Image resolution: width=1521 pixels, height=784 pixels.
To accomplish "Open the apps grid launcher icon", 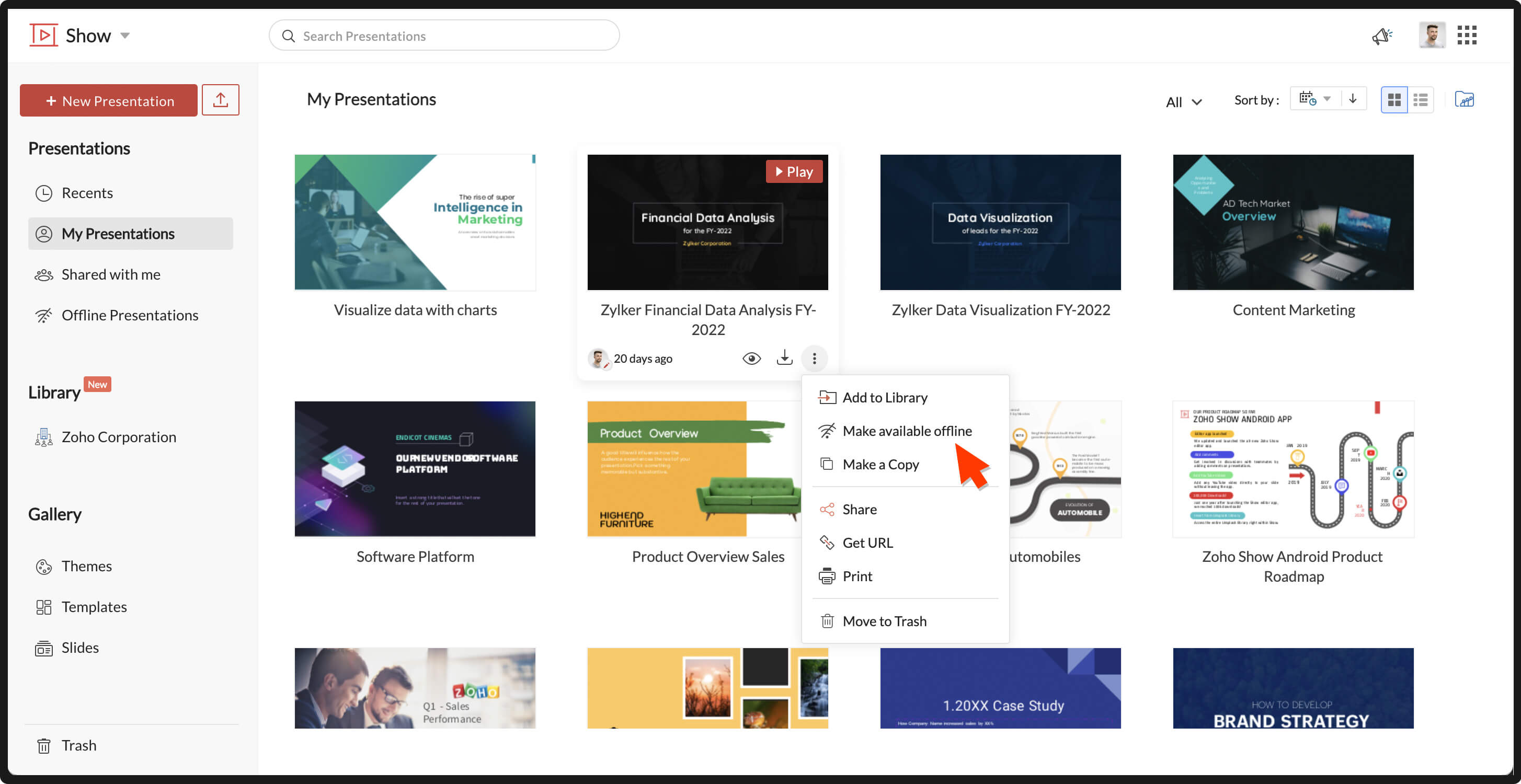I will click(1467, 36).
